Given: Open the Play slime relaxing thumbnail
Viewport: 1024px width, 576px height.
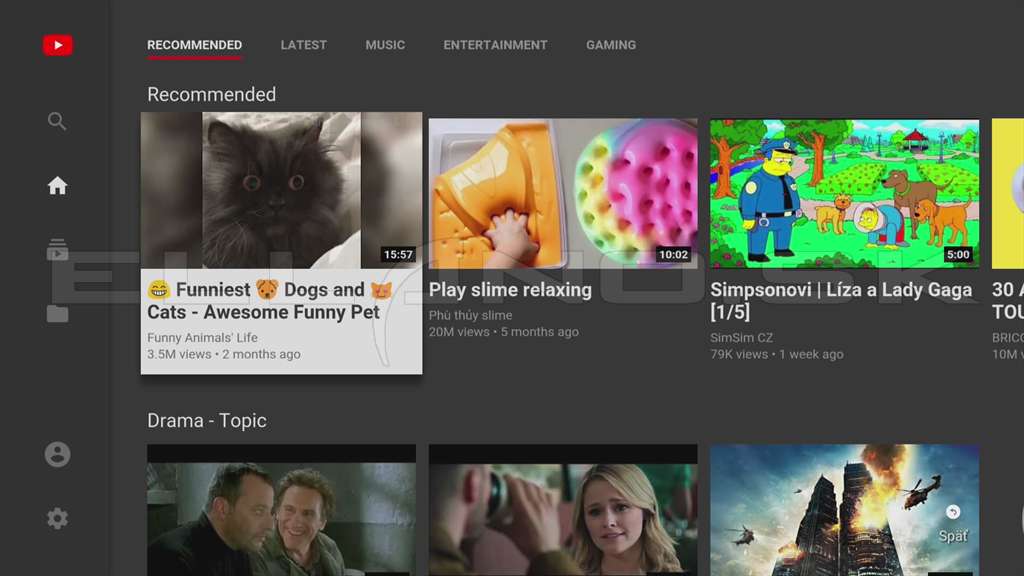Looking at the screenshot, I should (563, 193).
